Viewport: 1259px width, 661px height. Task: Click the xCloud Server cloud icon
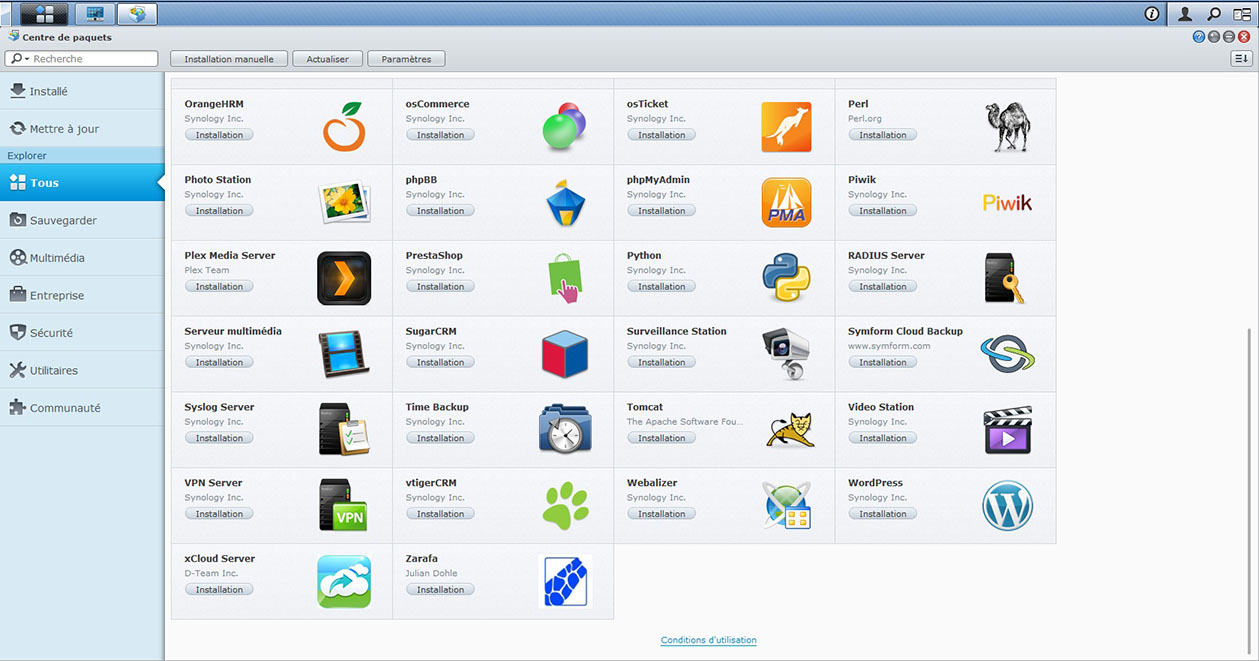344,582
